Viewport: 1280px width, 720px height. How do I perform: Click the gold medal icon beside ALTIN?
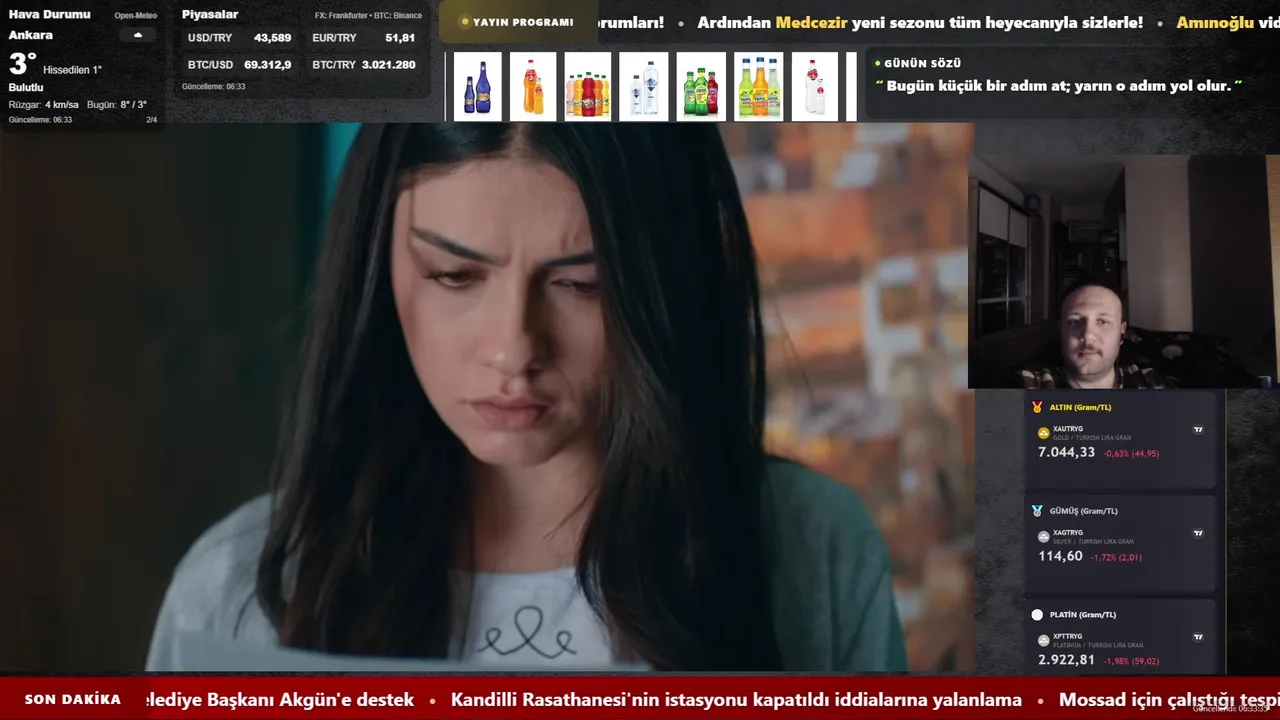coord(1037,407)
